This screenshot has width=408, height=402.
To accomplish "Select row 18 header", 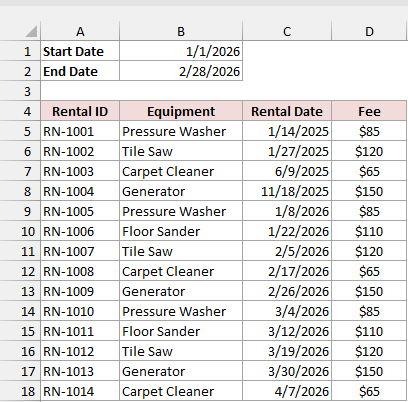I will tap(20, 391).
